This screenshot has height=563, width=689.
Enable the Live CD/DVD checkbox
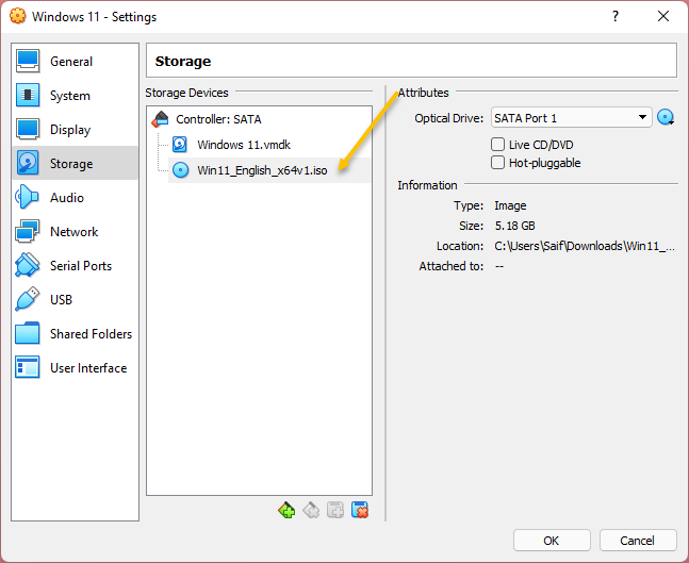click(x=497, y=144)
